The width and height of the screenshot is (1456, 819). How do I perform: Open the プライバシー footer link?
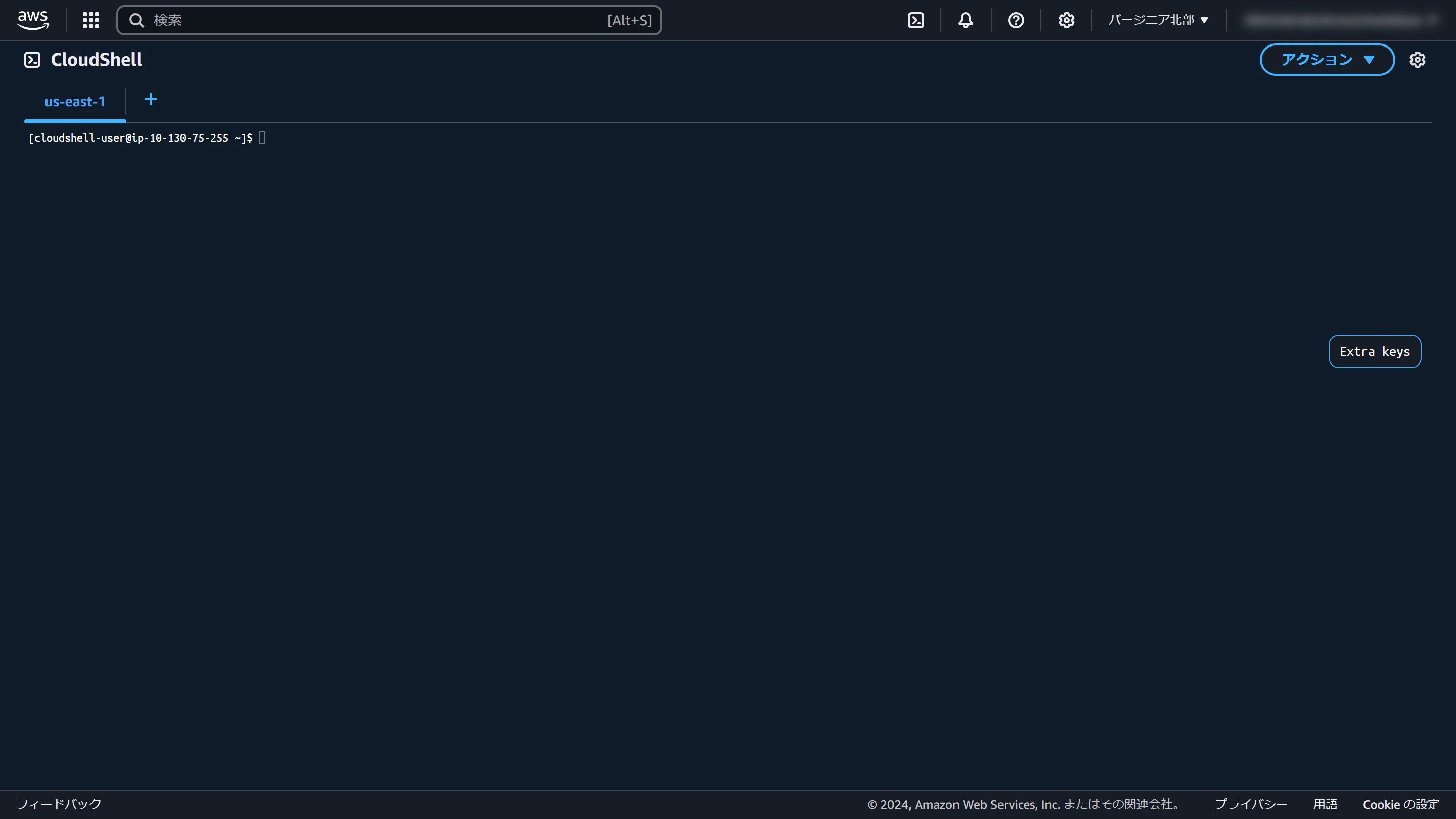(1251, 804)
